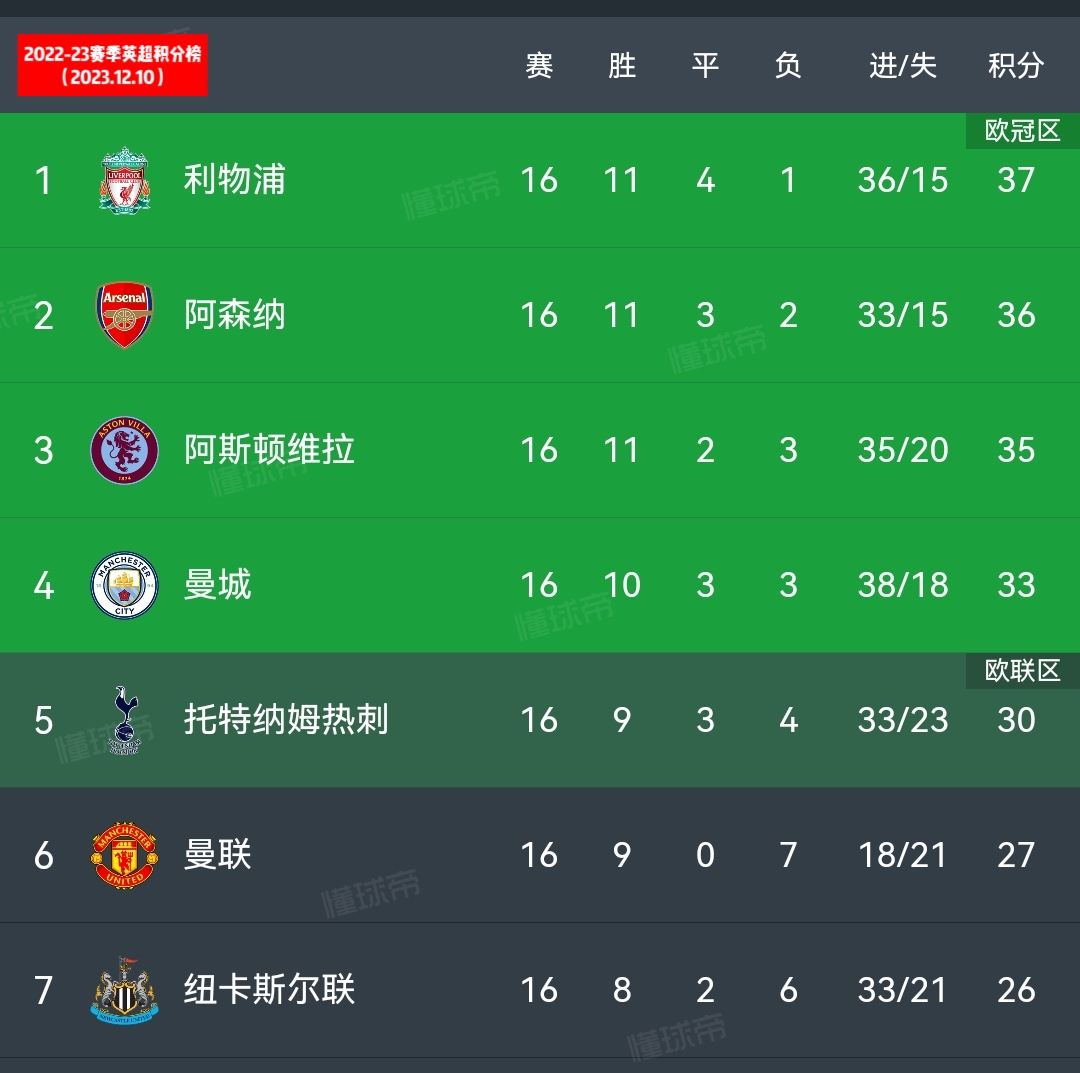
Task: Sort by the 胜 column header
Action: pyautogui.click(x=622, y=66)
